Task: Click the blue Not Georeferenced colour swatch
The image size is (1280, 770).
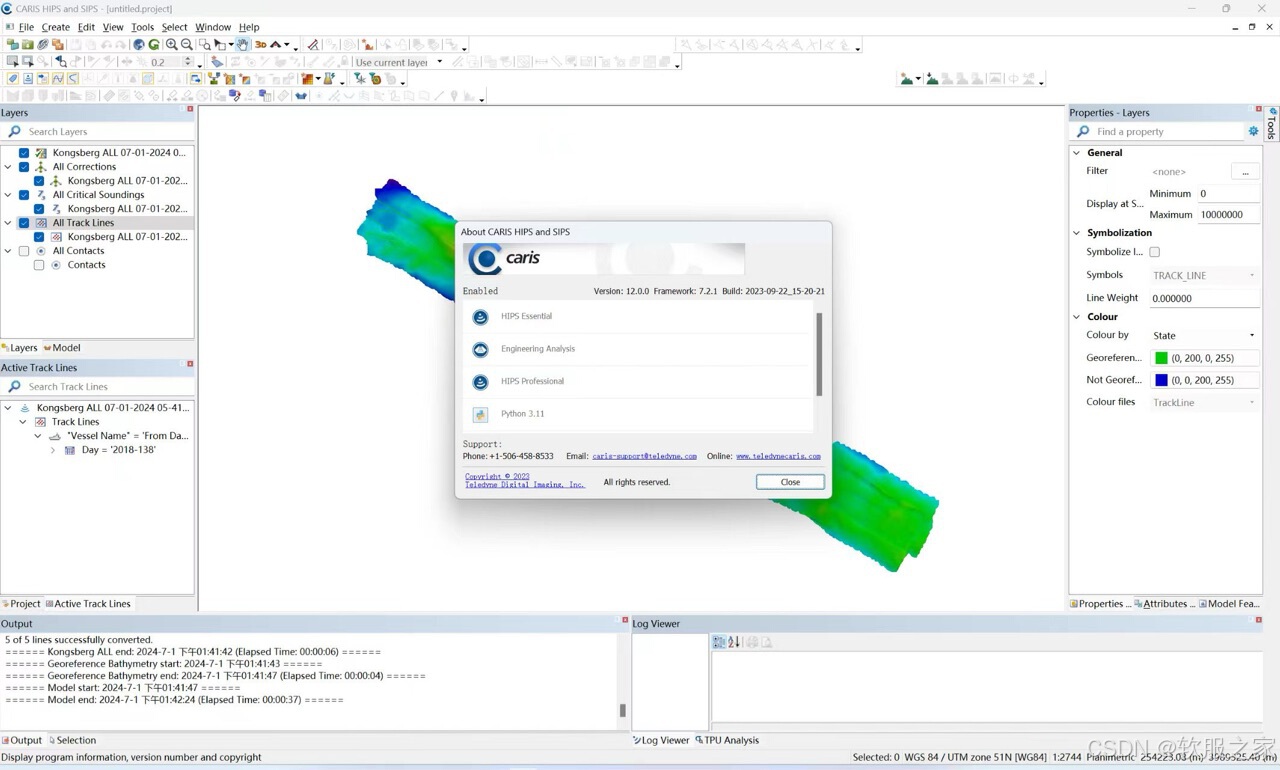Action: [1161, 380]
